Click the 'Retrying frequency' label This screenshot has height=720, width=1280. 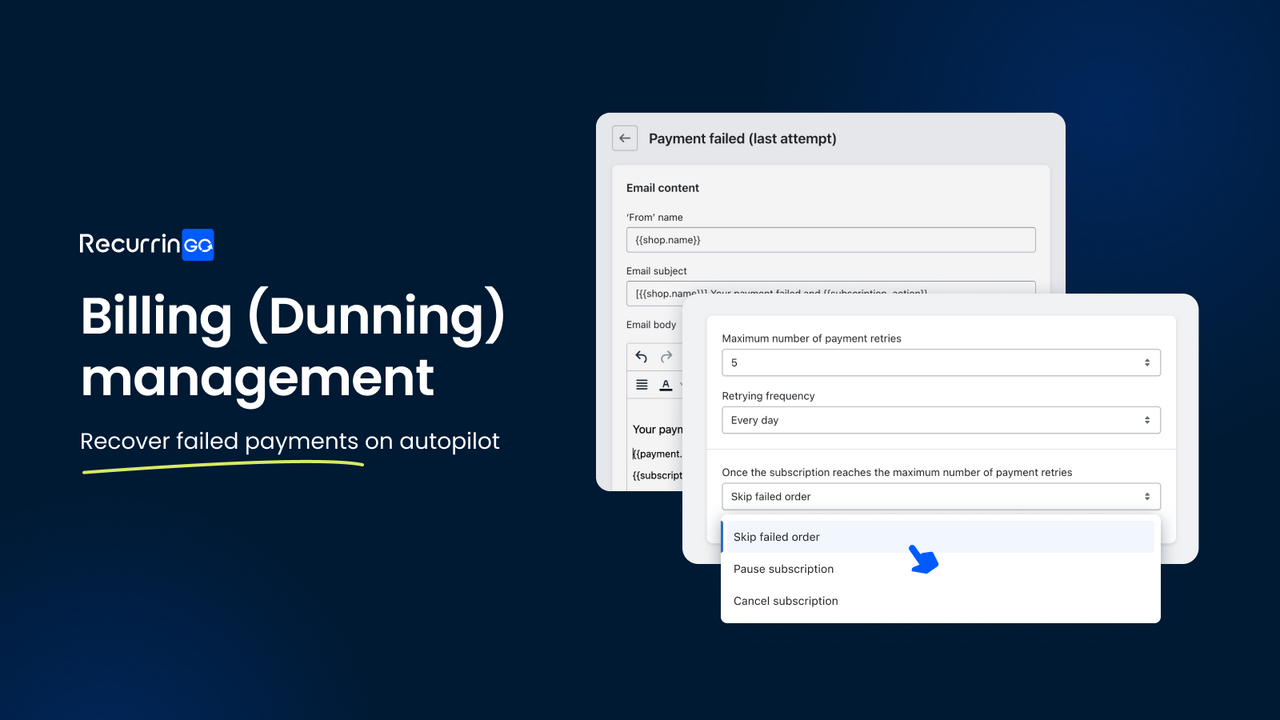tap(768, 396)
